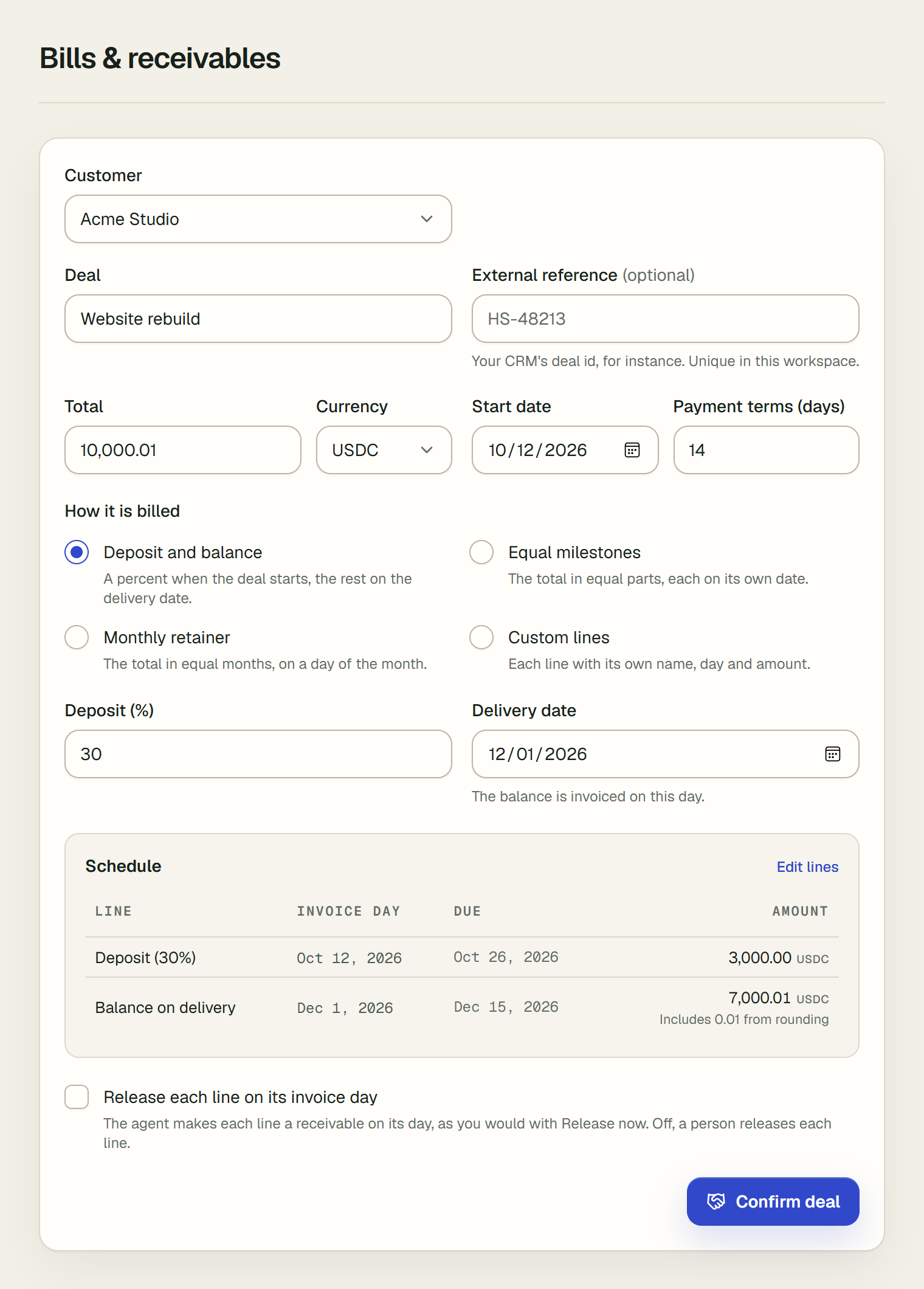This screenshot has width=924, height=1289.
Task: Click the Balance on delivery schedule line
Action: tap(462, 1007)
